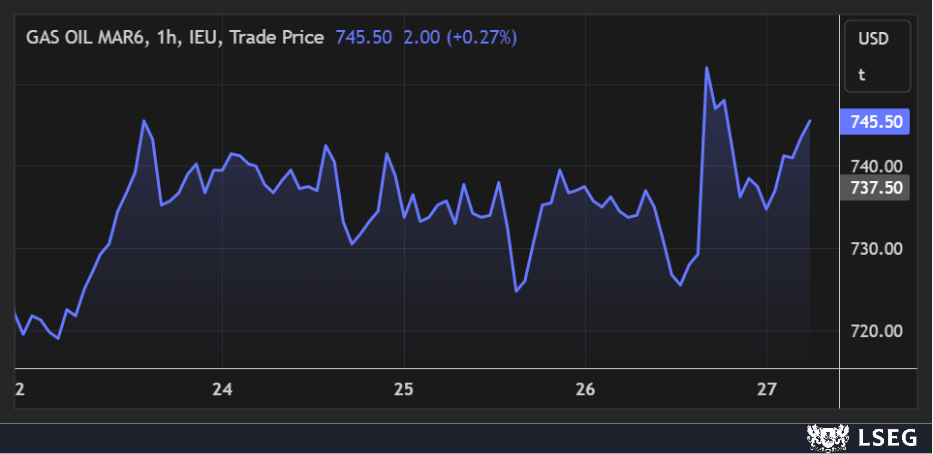Click the 730.00 price axis label

pos(877,249)
